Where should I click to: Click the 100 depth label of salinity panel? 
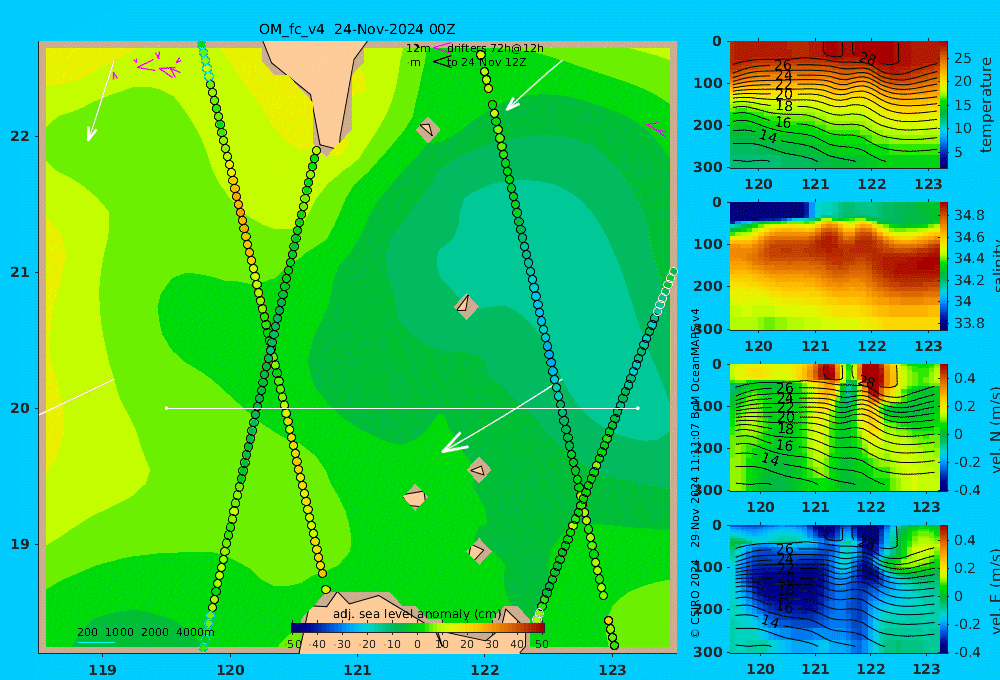pos(708,244)
